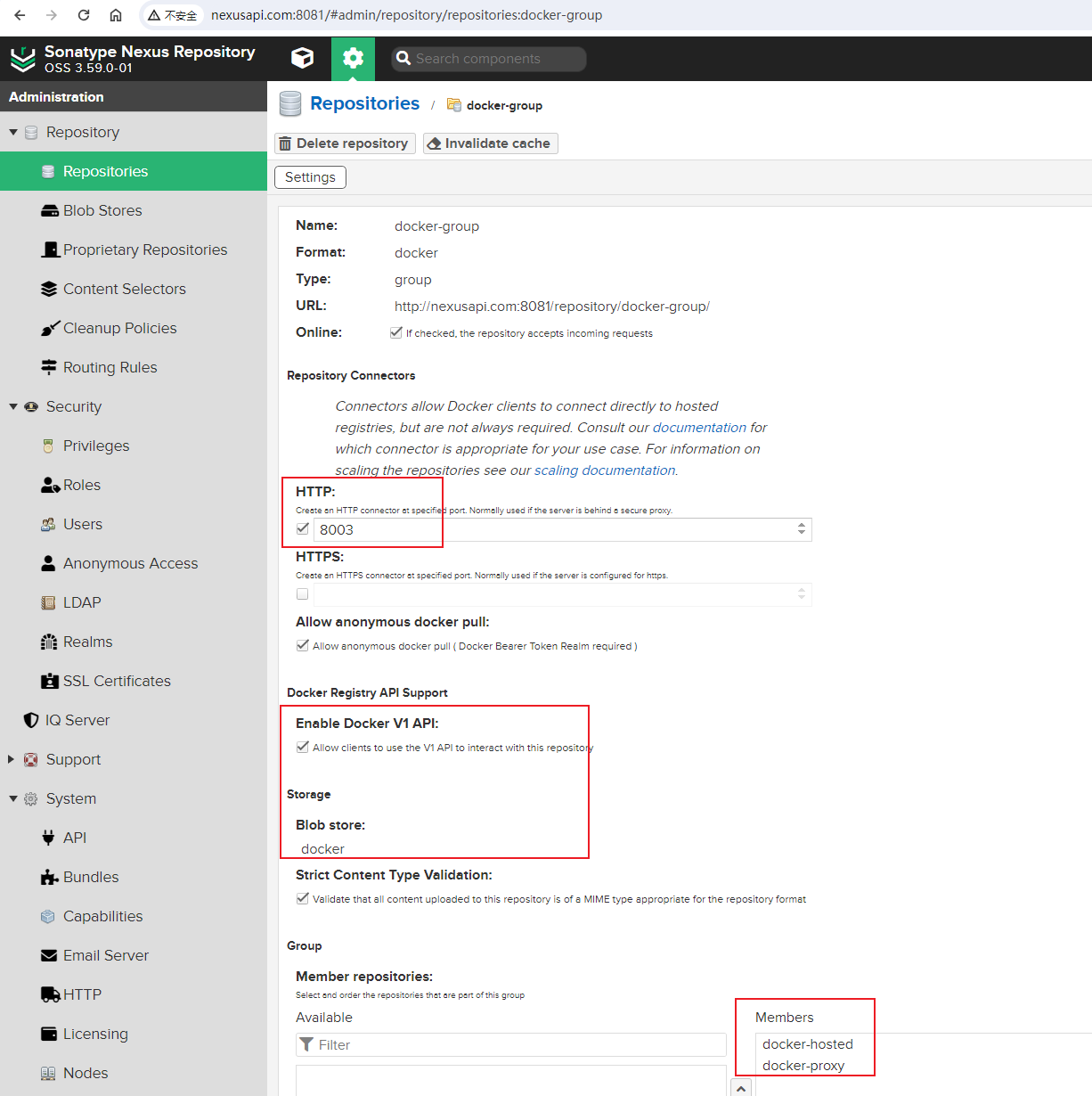Click the SSL Certificates badge icon

[50, 682]
